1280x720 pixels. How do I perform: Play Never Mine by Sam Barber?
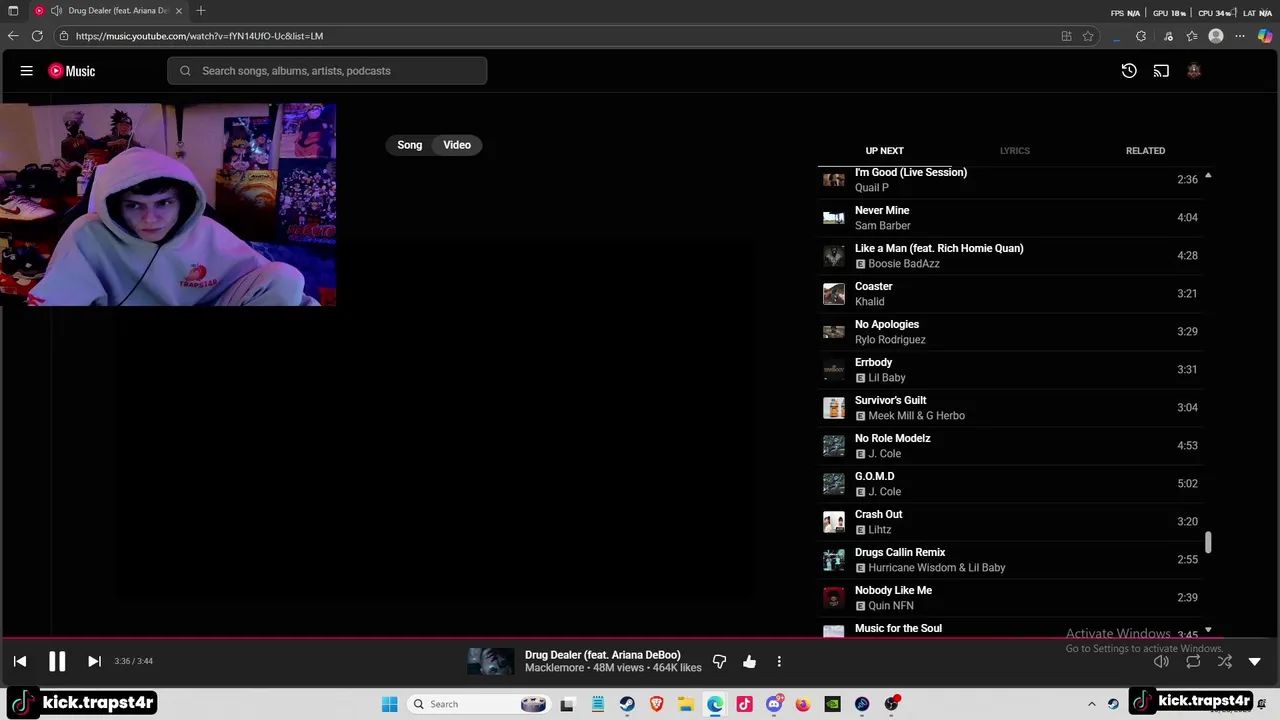point(1012,218)
